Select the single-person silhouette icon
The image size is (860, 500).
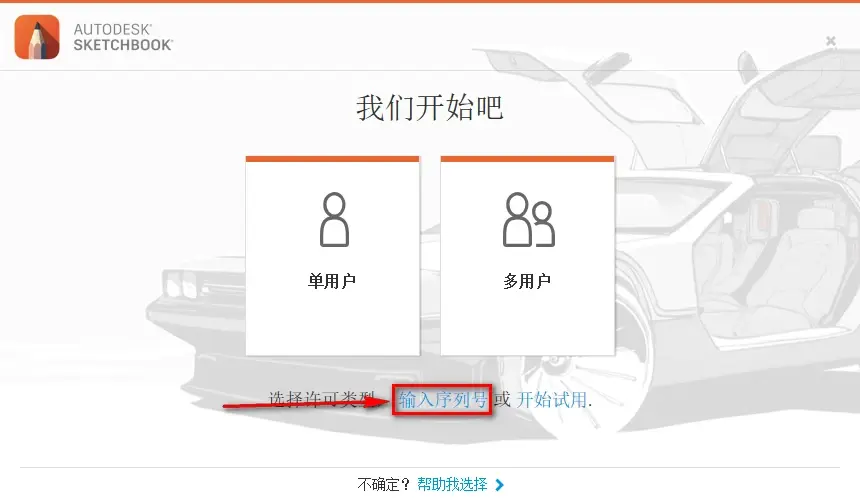pos(334,219)
